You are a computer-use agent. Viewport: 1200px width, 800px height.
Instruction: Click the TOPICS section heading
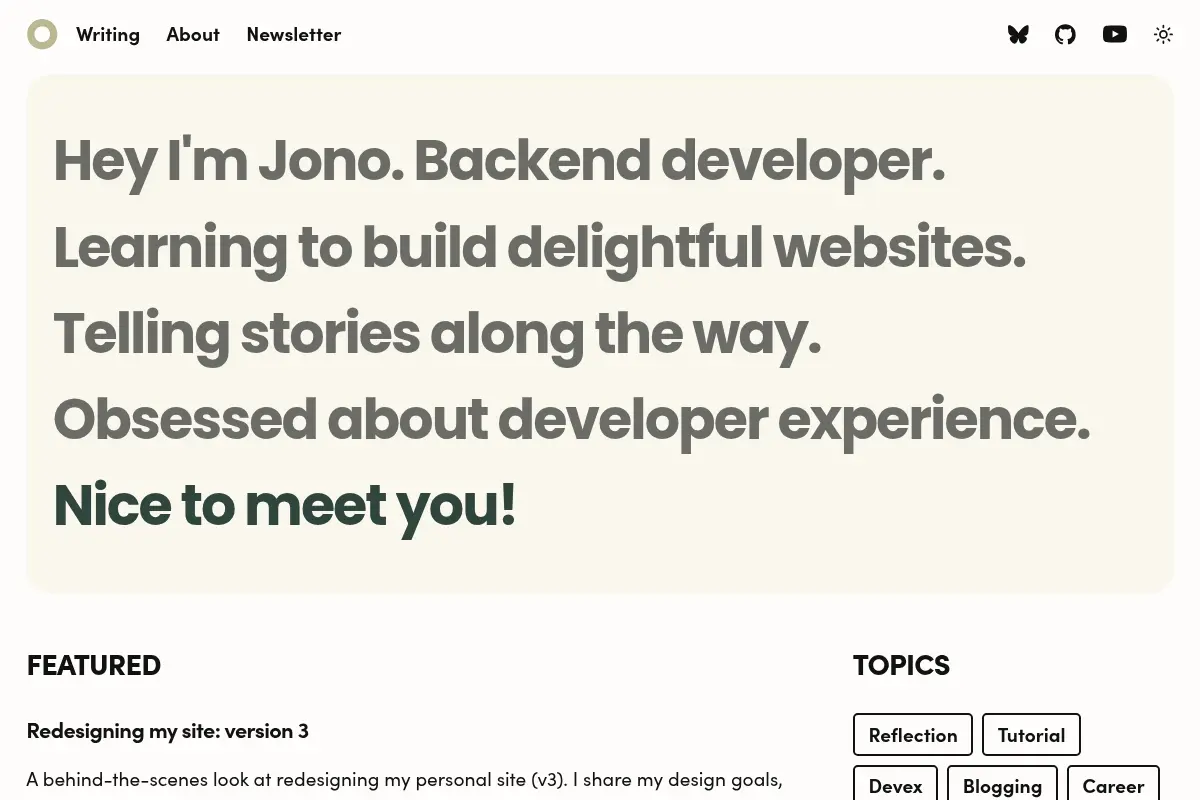901,665
